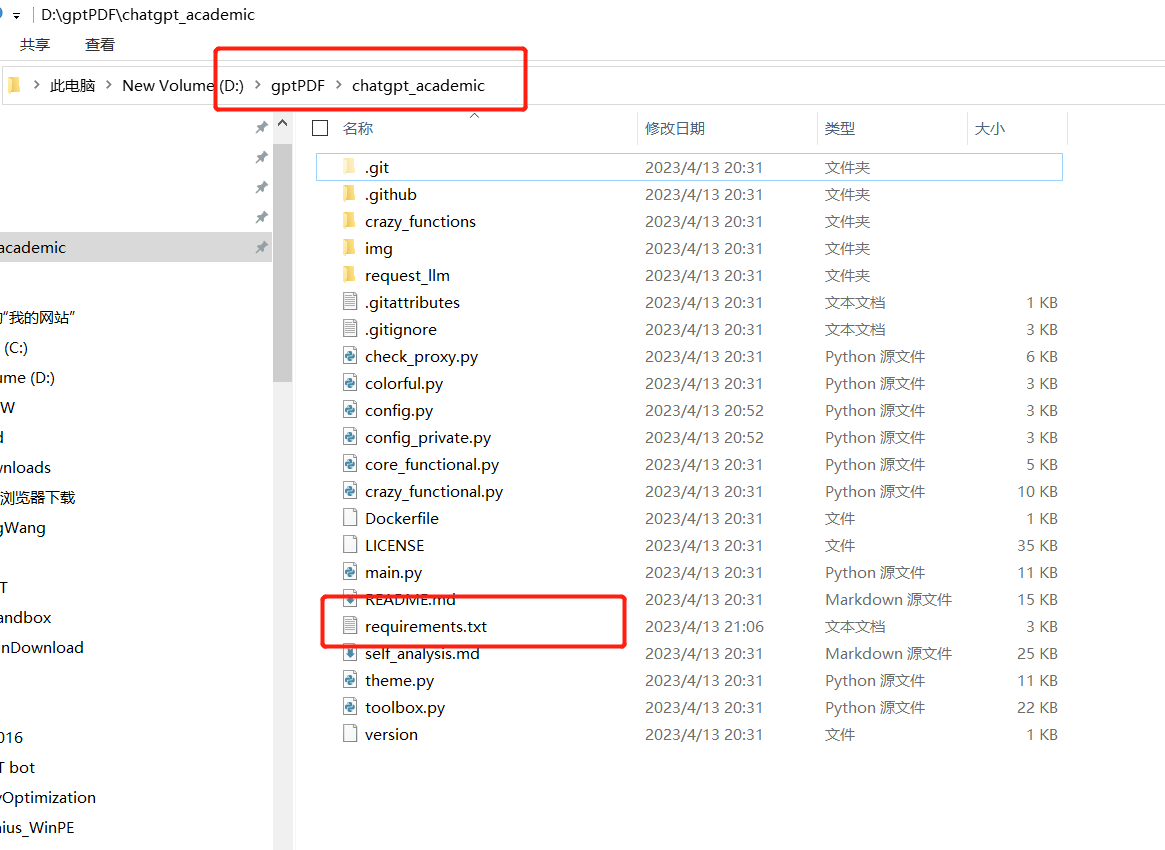Viewport: 1165px width, 850px height.
Task: Open the img folder
Action: click(x=379, y=248)
